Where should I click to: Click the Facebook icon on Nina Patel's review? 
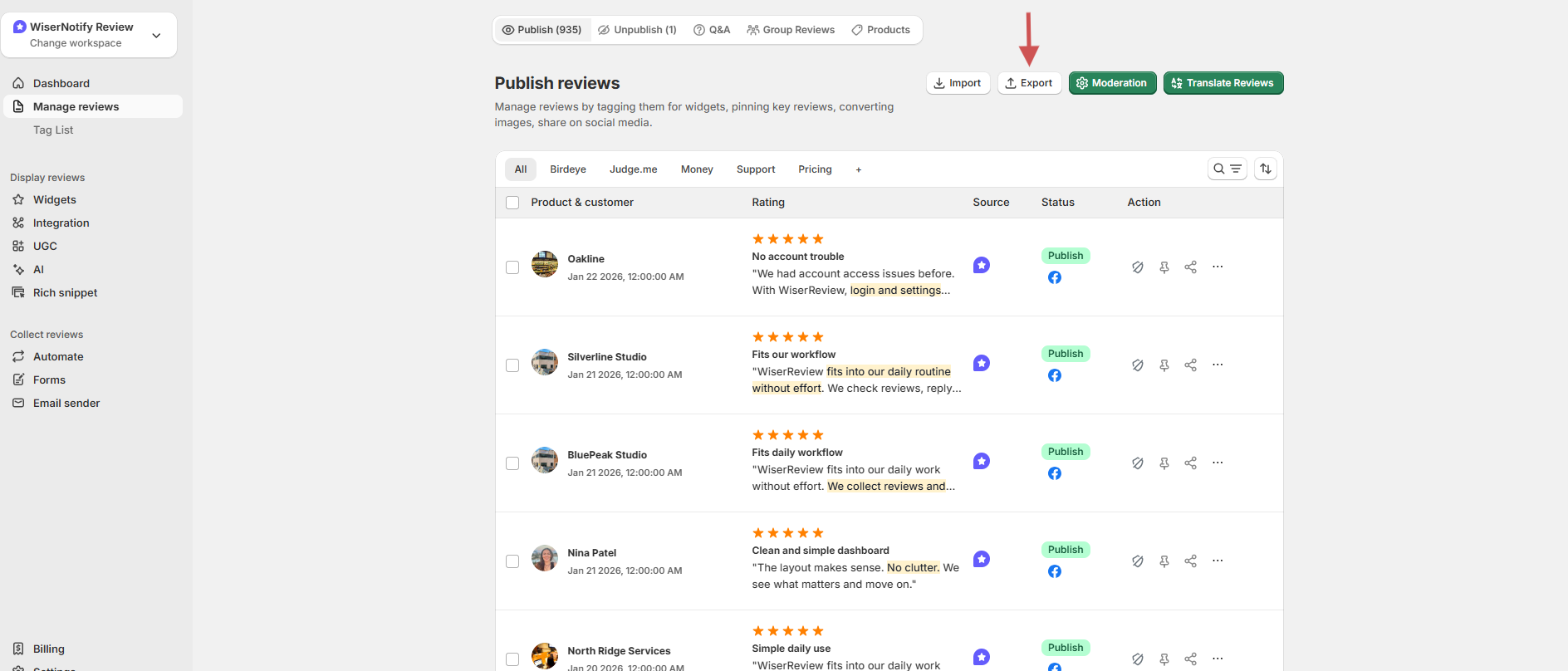point(1055,571)
